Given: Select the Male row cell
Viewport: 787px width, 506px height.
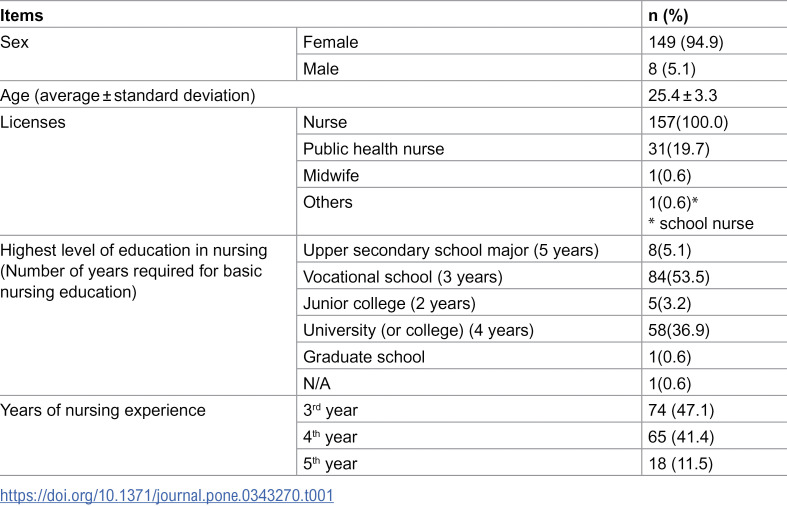Looking at the screenshot, I should (469, 69).
